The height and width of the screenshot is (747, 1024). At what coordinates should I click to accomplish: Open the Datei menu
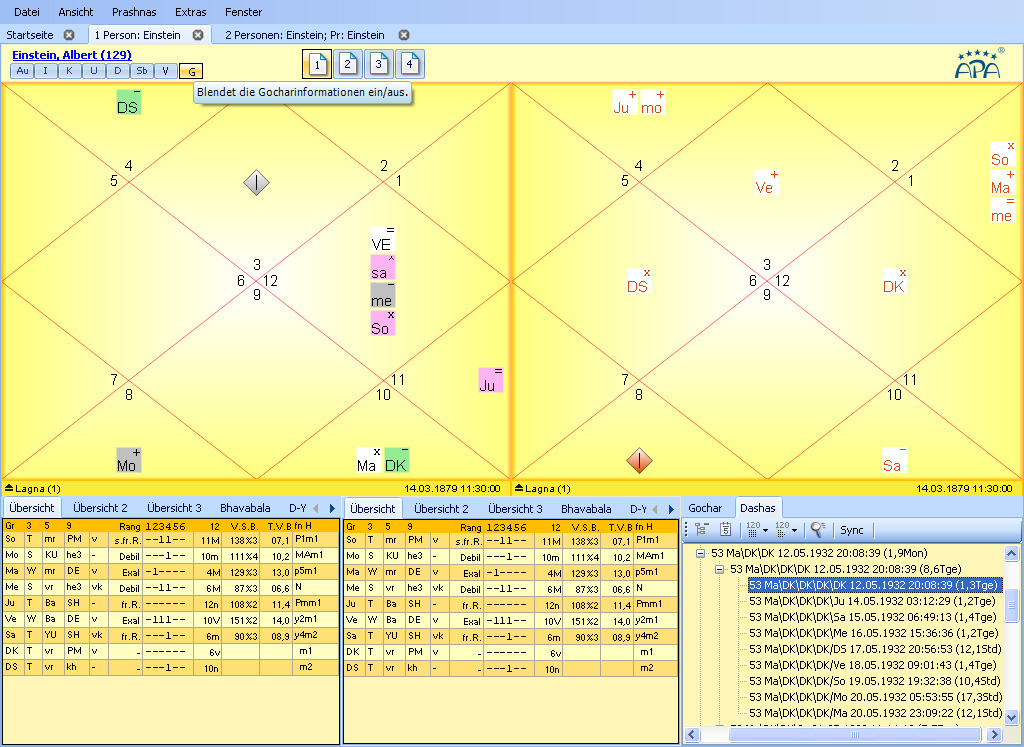[27, 12]
